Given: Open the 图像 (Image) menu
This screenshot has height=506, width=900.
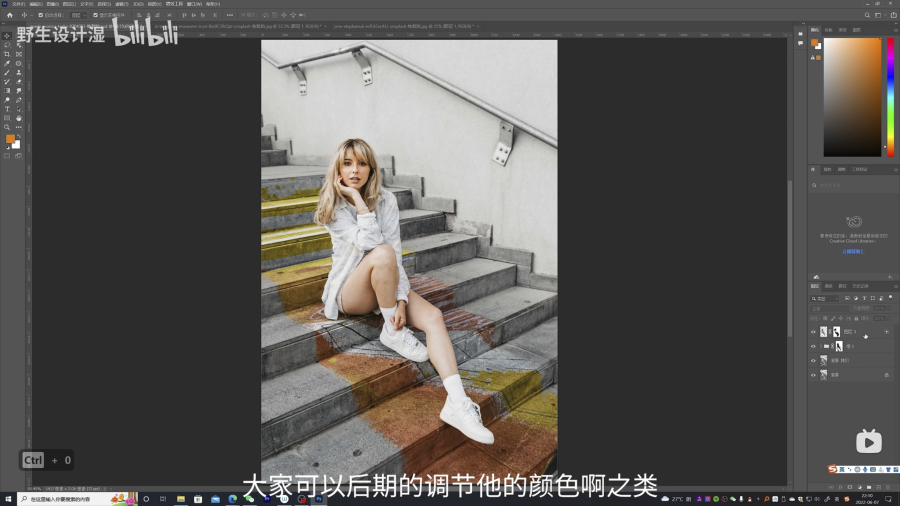Looking at the screenshot, I should [53, 4].
